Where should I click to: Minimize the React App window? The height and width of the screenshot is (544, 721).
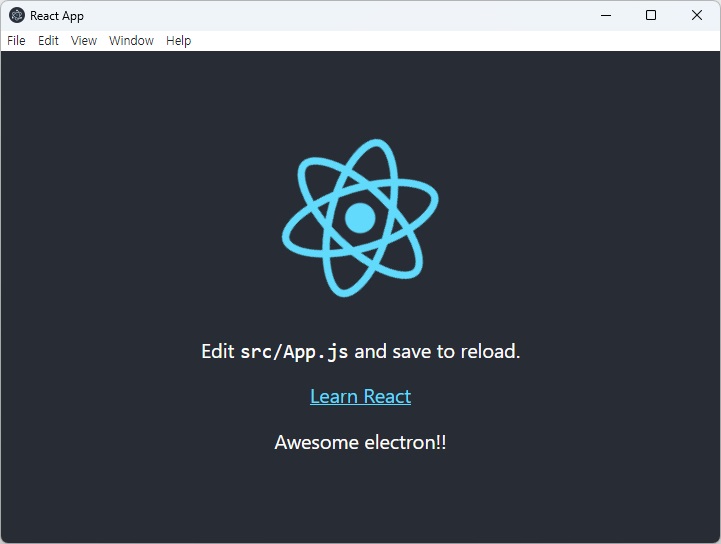(x=606, y=16)
